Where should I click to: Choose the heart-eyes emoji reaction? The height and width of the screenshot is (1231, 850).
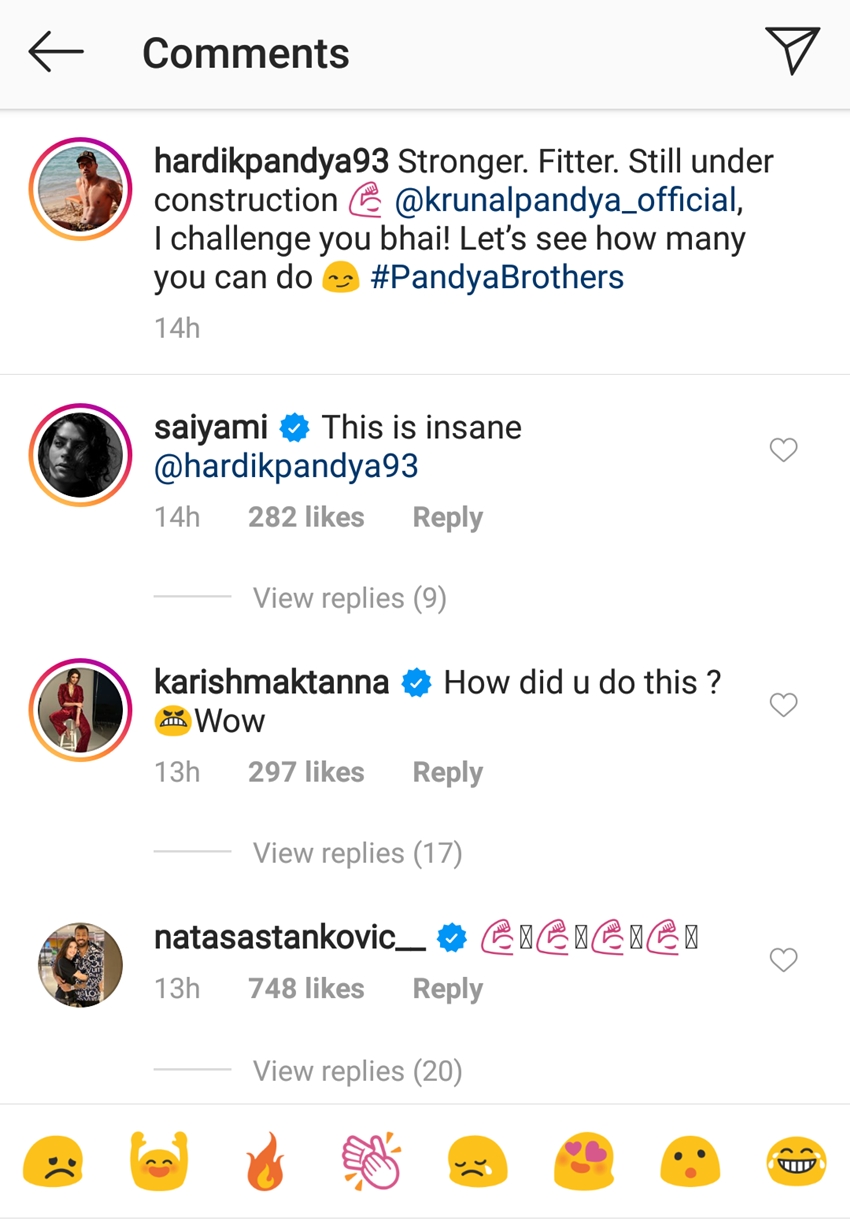583,1165
